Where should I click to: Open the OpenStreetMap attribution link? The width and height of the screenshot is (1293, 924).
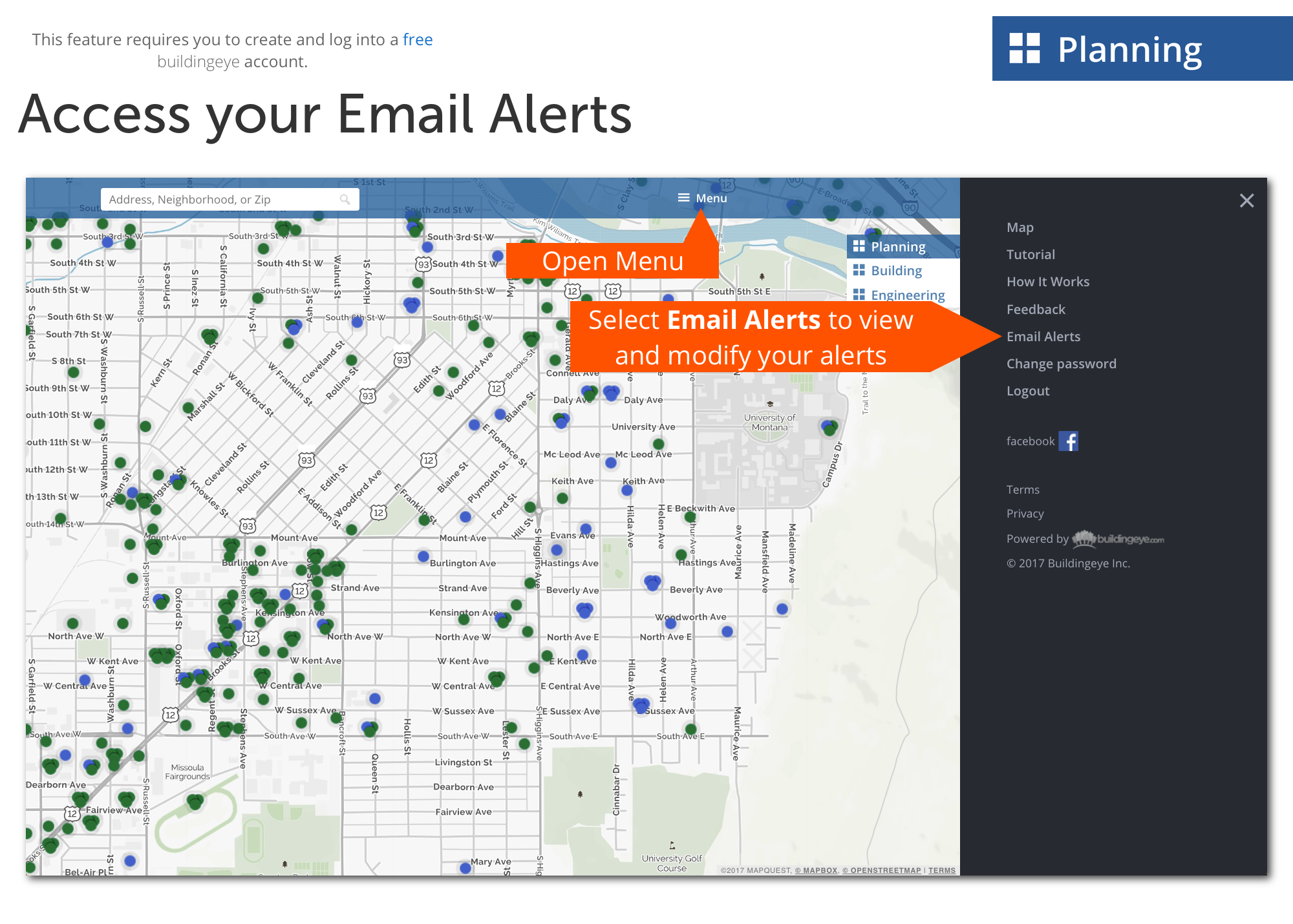click(881, 870)
